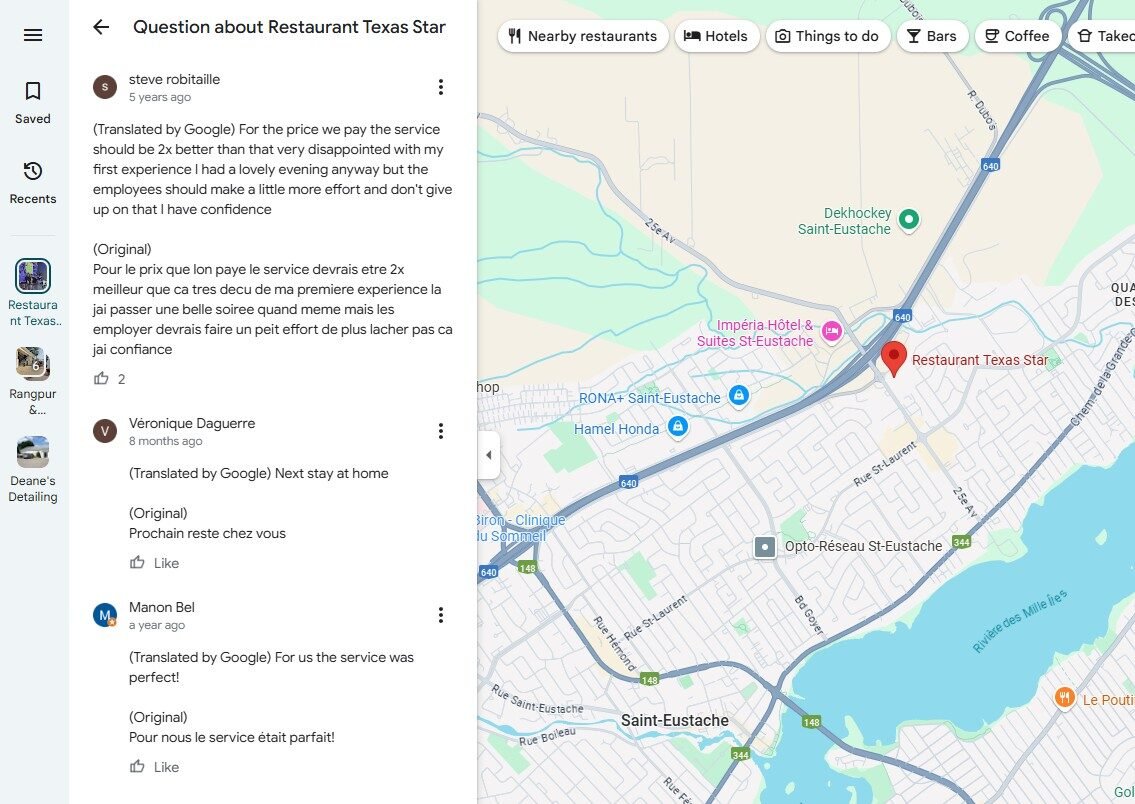Click the Restaurant Texas Star map pin
This screenshot has width=1135, height=804.
(894, 357)
